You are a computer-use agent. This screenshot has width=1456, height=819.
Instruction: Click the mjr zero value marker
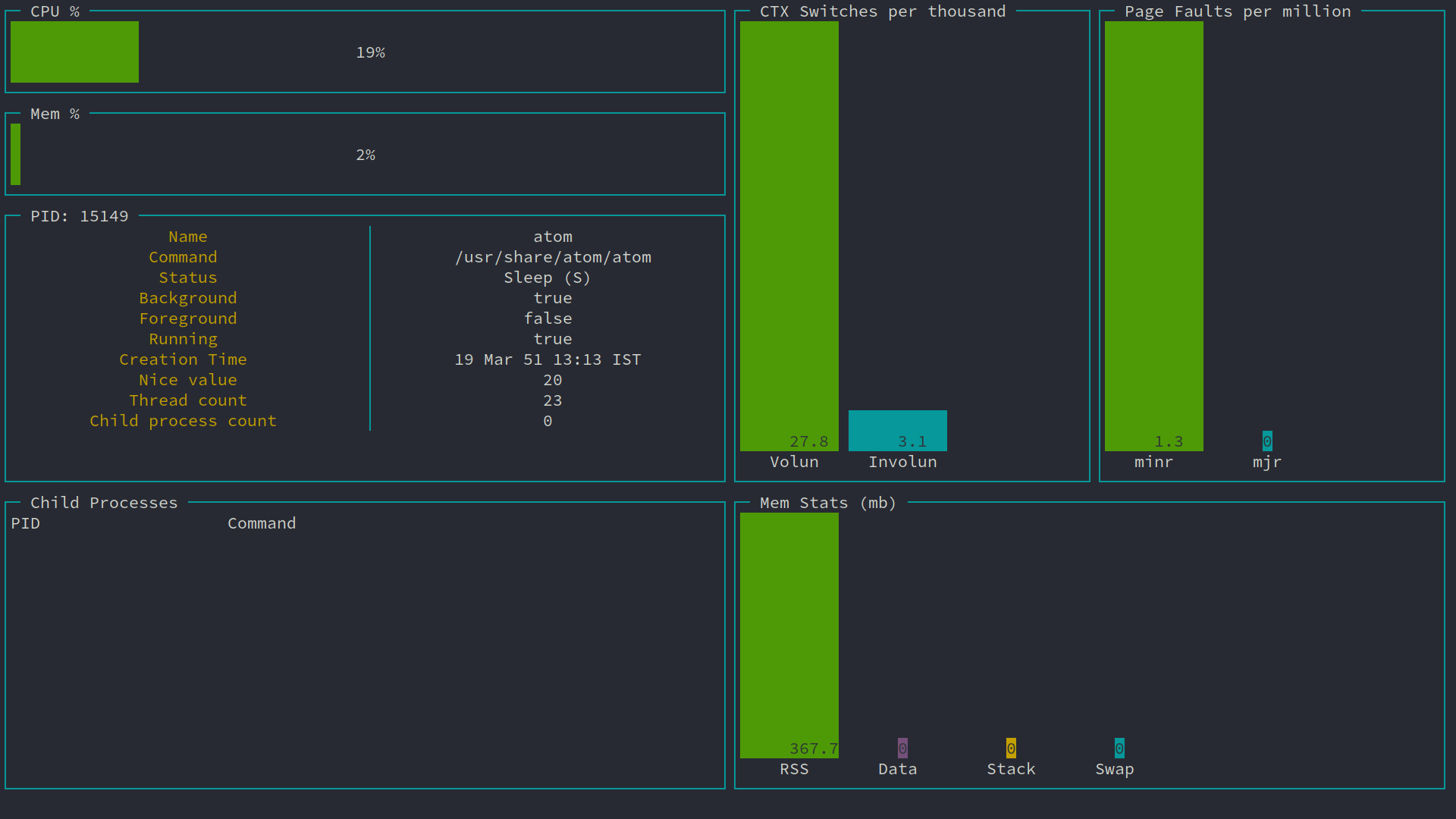coord(1267,441)
